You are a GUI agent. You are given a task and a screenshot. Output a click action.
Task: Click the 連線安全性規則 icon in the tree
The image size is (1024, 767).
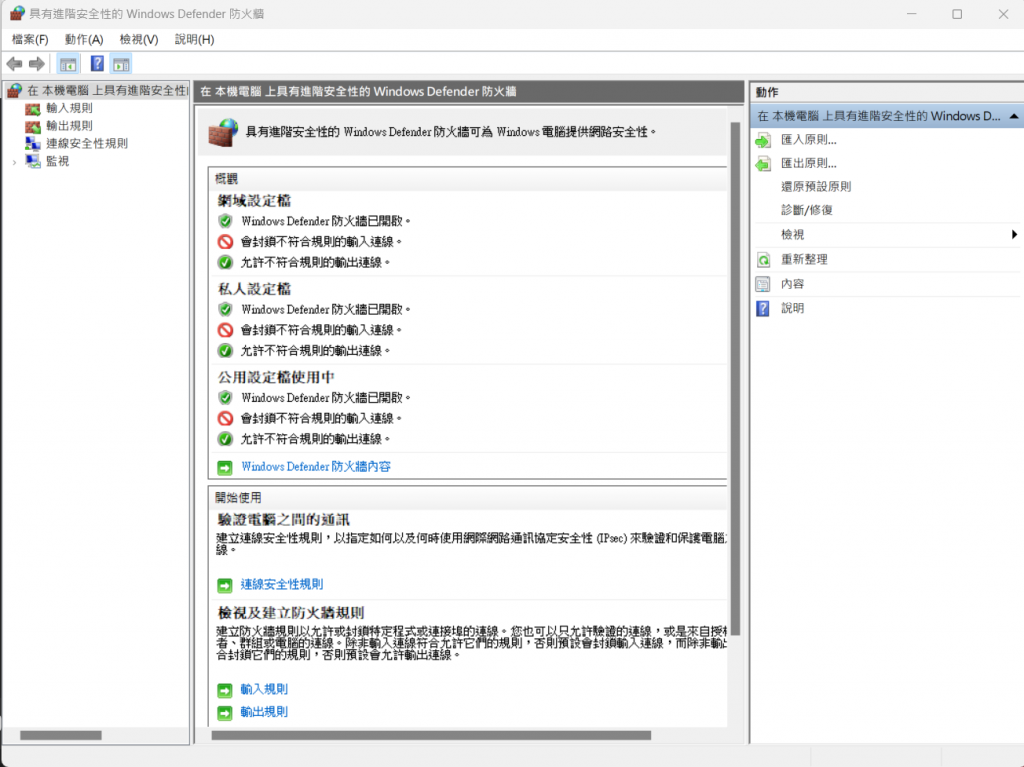point(33,144)
